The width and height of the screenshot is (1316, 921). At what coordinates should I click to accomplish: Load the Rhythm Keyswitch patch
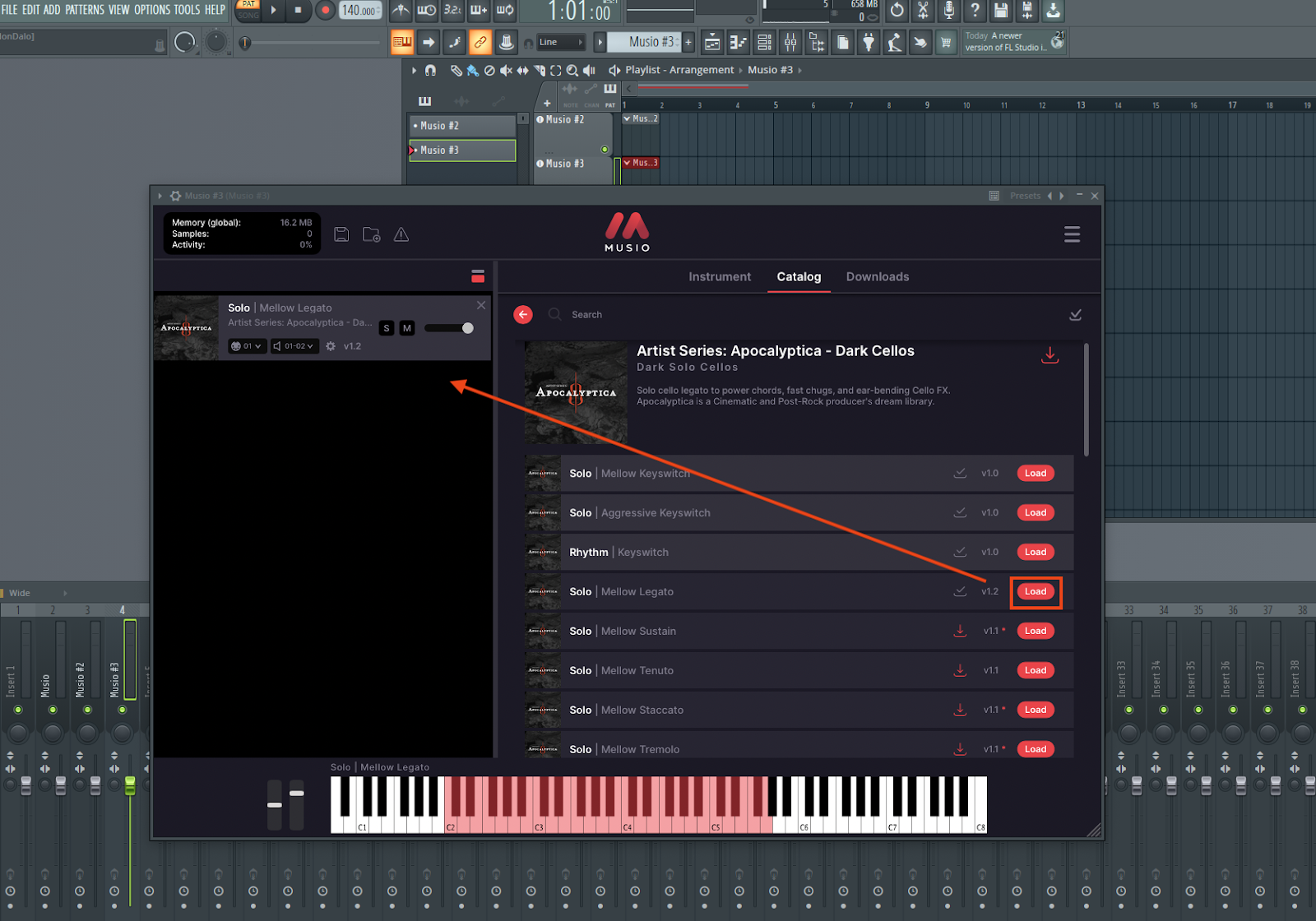point(1036,553)
